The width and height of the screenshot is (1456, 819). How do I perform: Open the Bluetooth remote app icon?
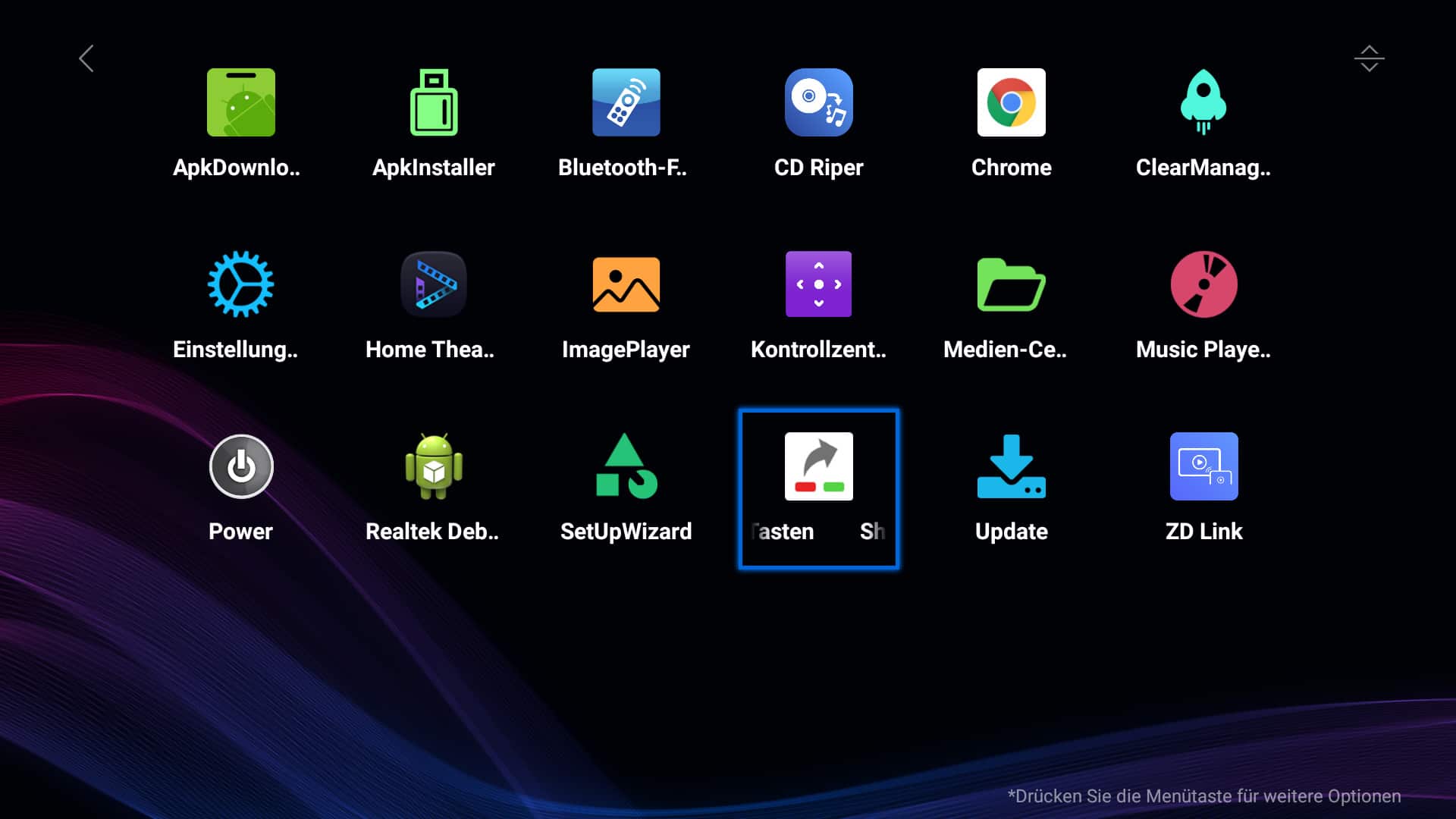626,102
